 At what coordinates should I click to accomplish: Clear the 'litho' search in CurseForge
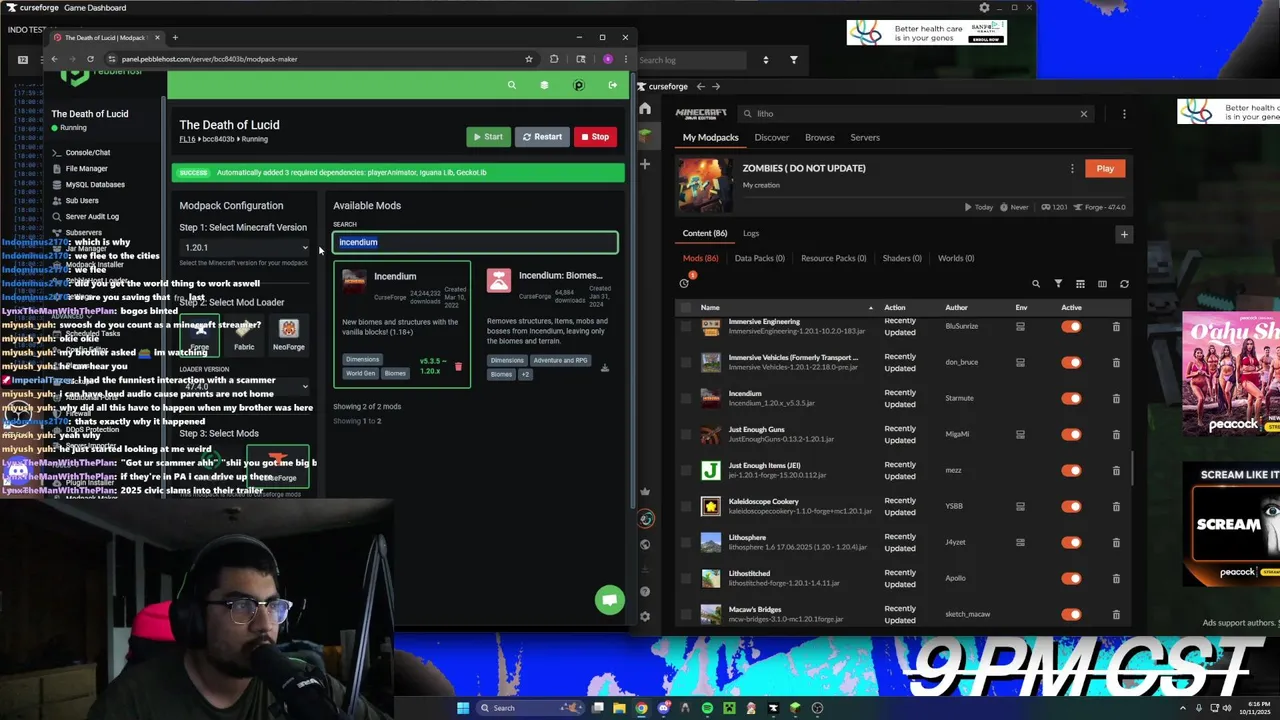coord(1083,114)
